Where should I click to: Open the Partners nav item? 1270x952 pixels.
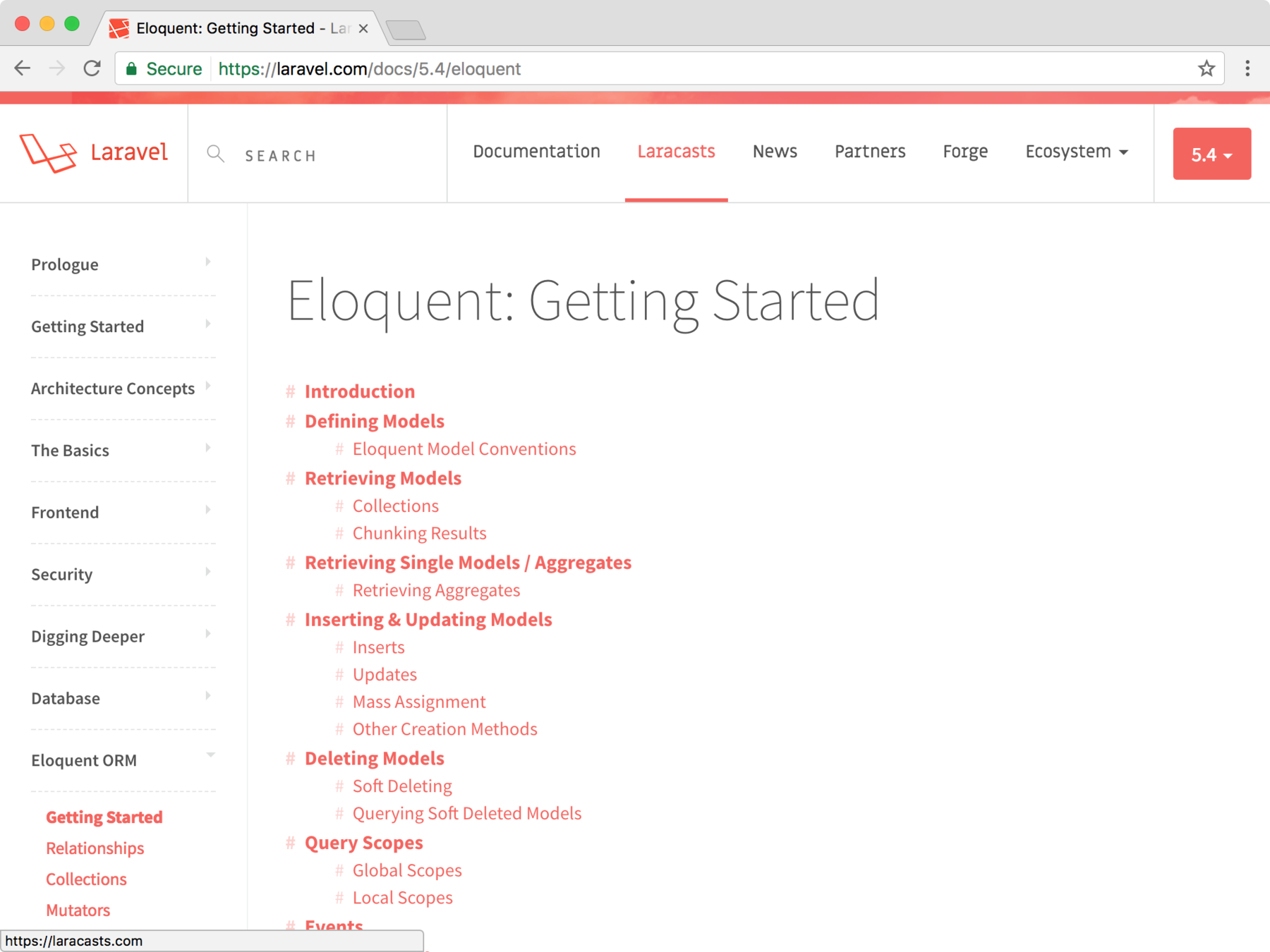[870, 152]
